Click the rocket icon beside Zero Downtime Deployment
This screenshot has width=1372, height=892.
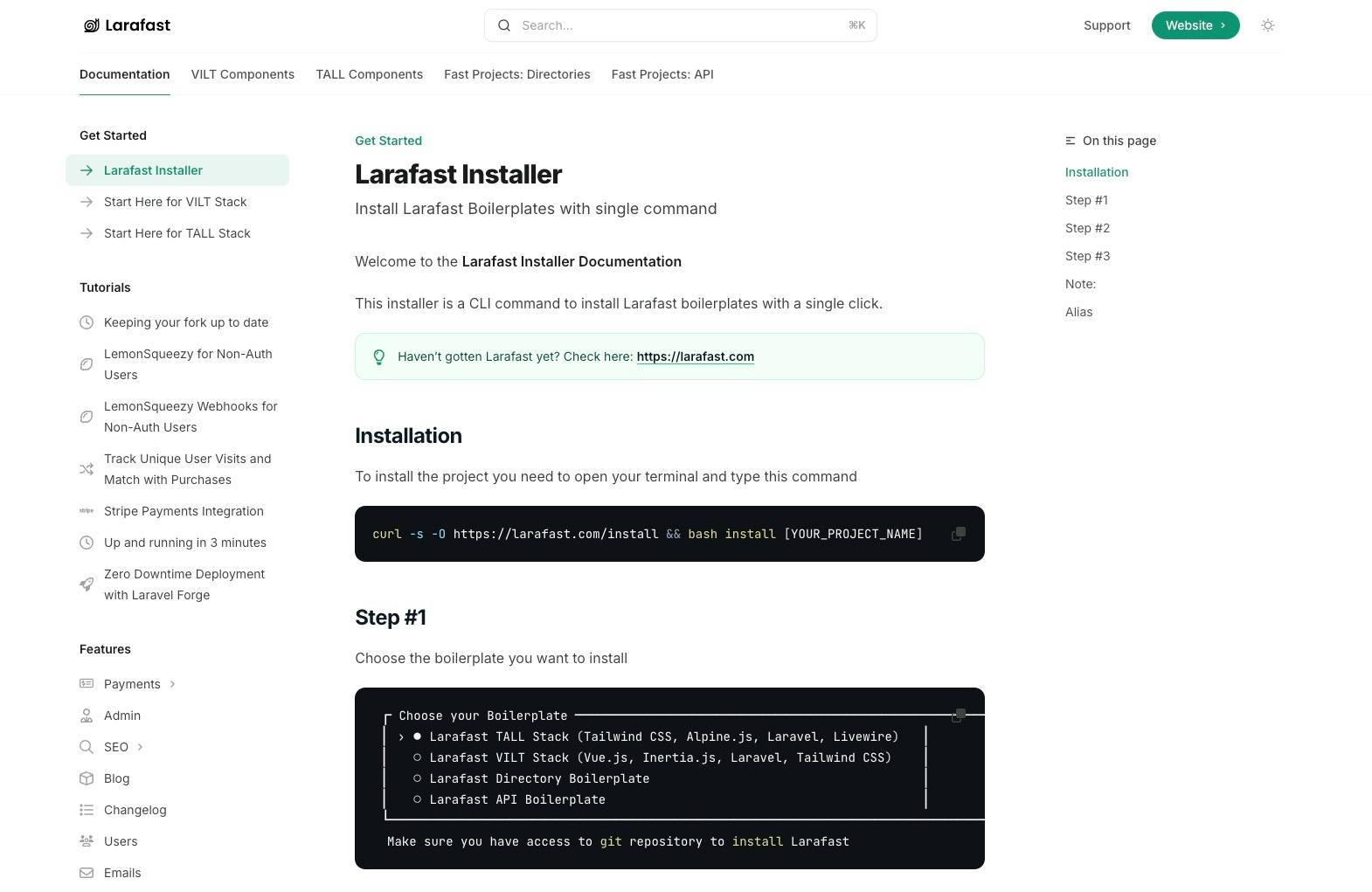pos(87,584)
